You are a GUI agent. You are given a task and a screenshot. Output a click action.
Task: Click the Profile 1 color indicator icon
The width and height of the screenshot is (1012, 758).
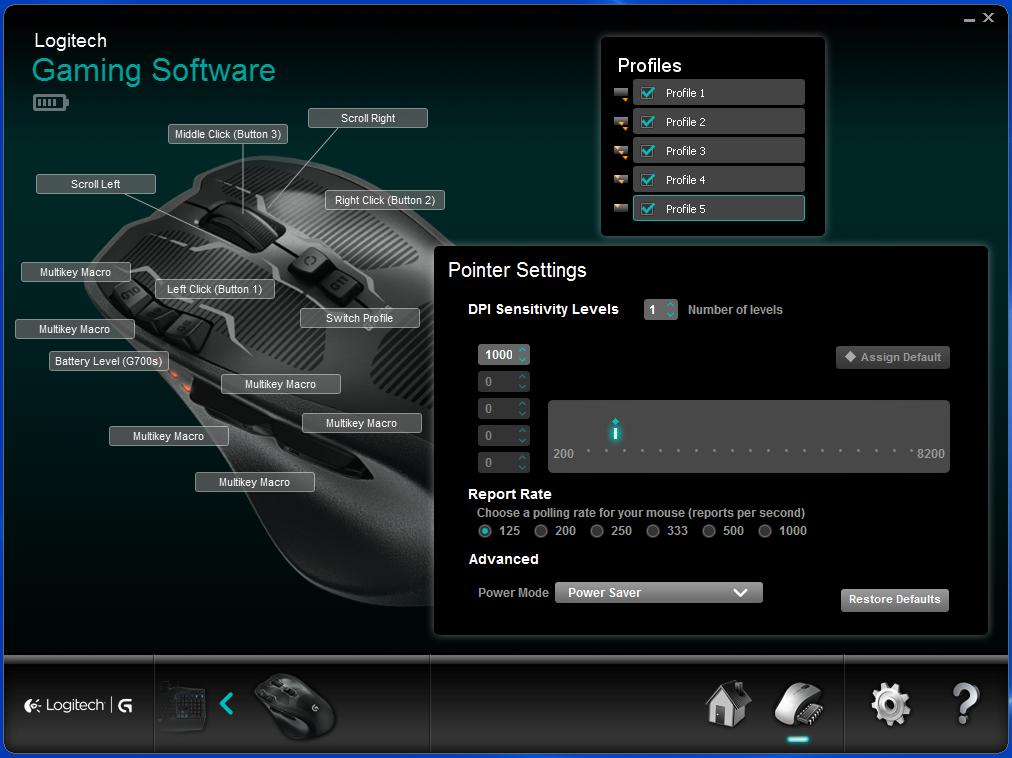621,93
